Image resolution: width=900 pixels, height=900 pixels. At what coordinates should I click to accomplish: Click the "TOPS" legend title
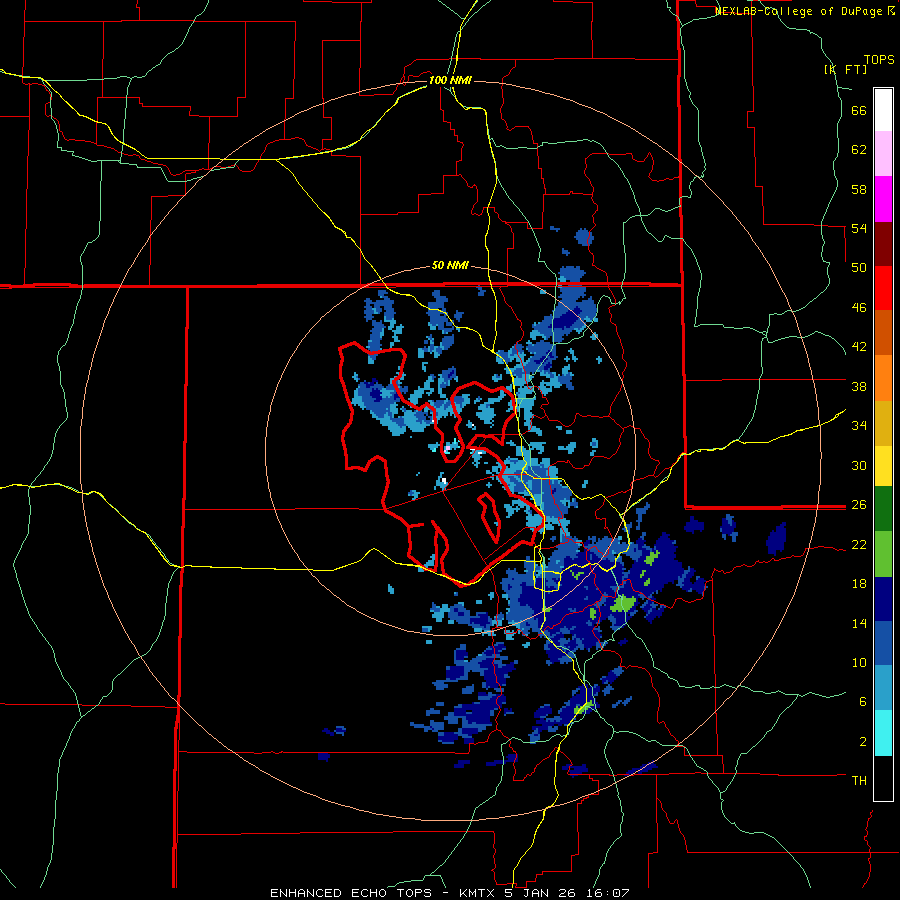879,60
